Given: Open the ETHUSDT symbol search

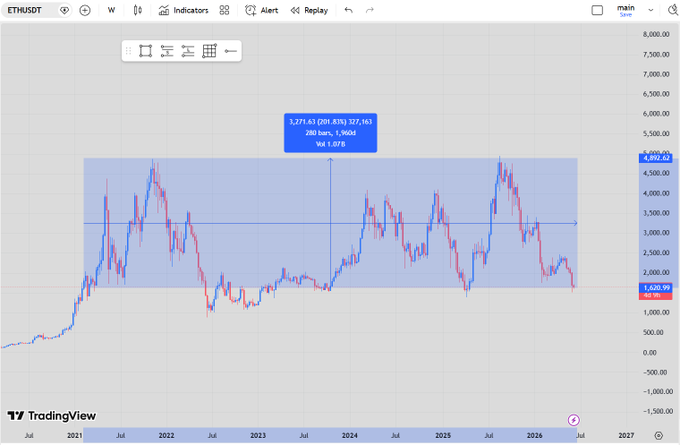Looking at the screenshot, I should coord(25,10).
